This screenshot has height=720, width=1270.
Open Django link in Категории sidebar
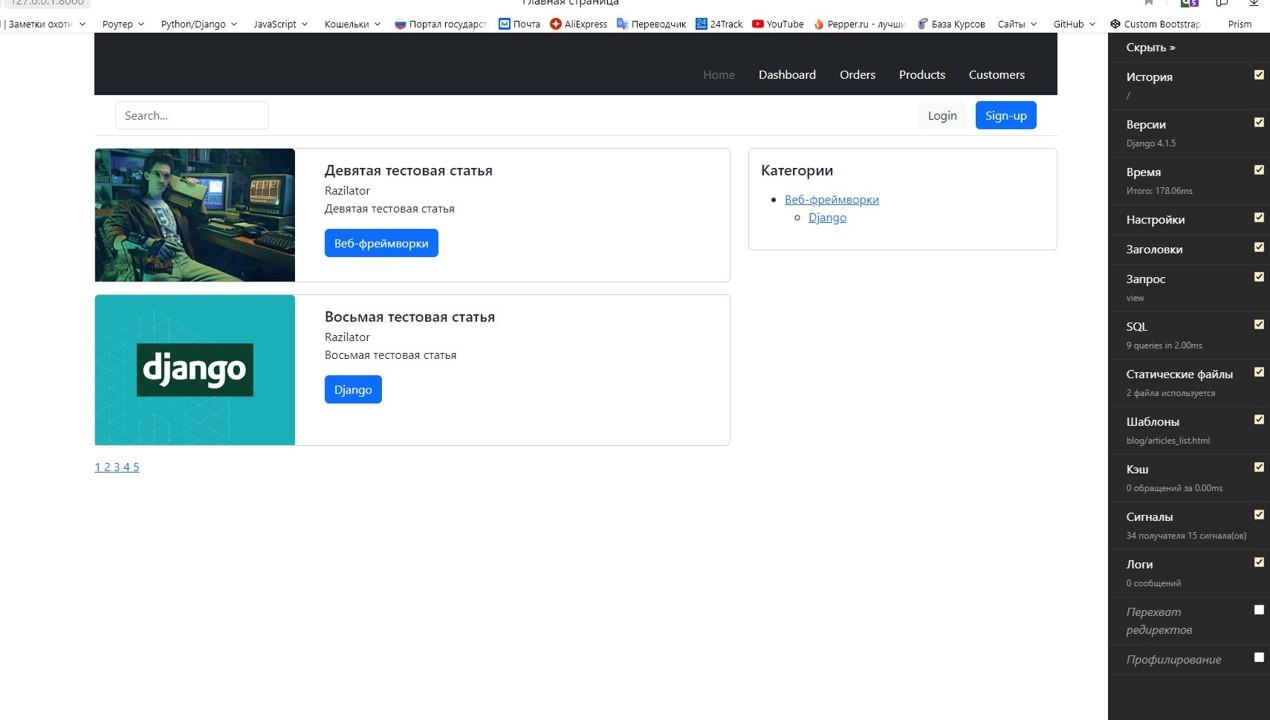click(827, 218)
